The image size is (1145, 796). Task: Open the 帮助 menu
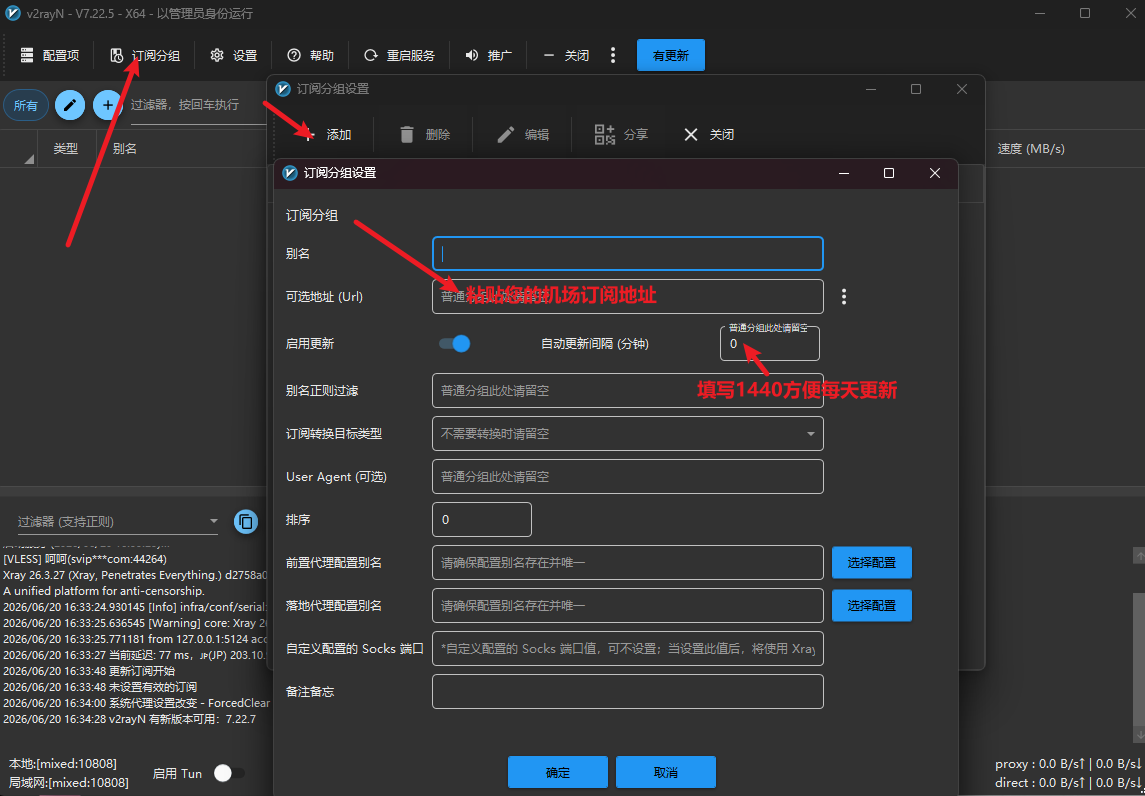tap(310, 56)
